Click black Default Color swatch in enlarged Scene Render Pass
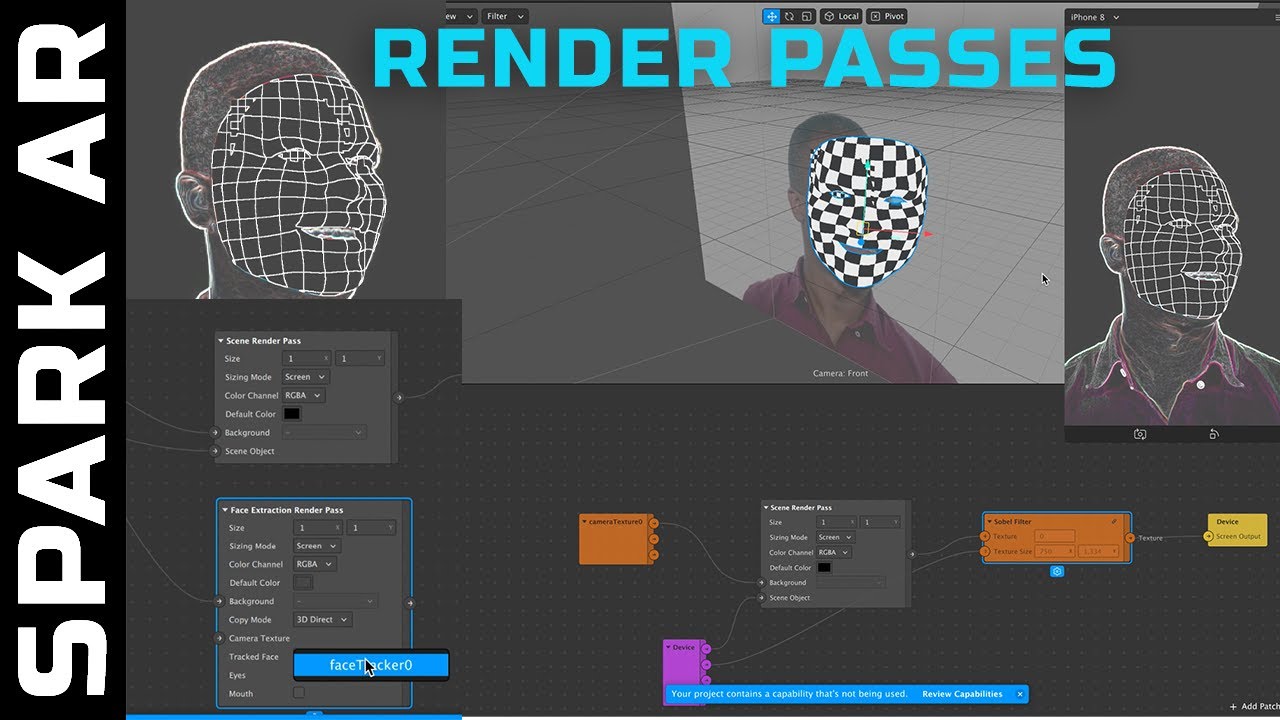 292,414
